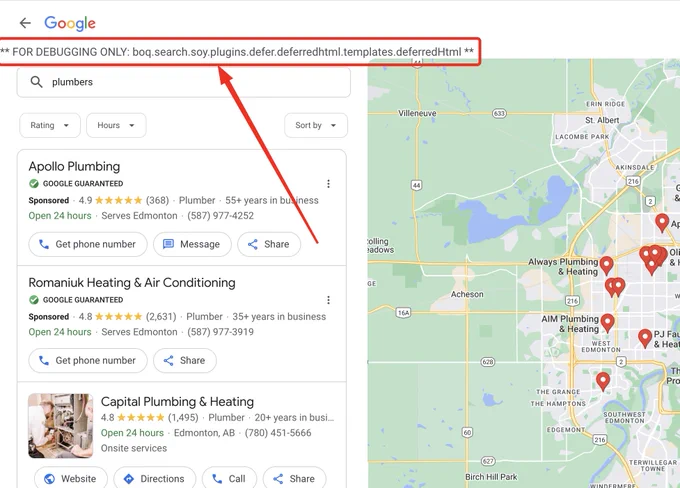Open the Rating filter dropdown
The height and width of the screenshot is (488, 680).
point(50,125)
